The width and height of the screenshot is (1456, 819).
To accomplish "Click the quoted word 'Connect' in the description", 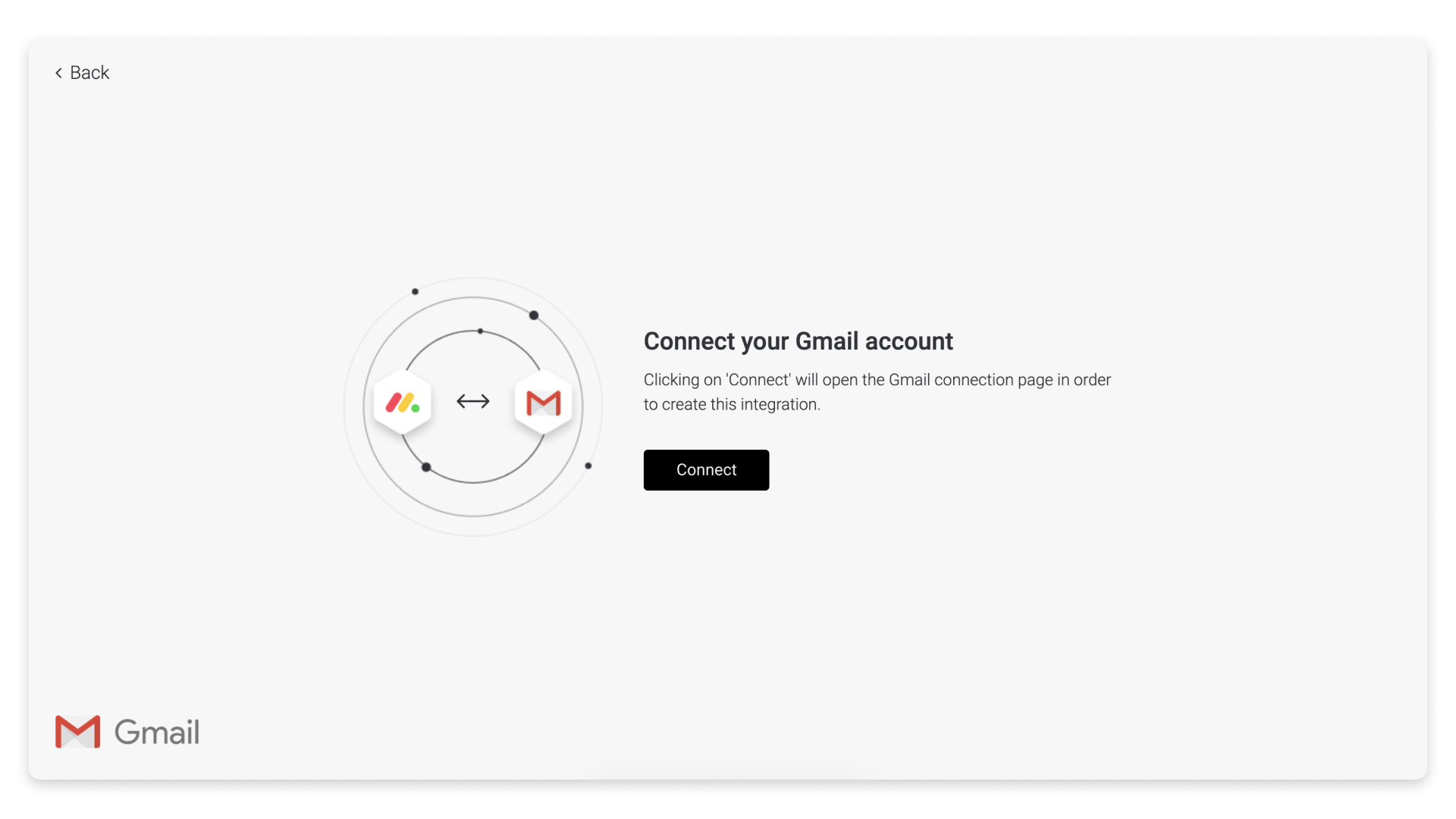I will pyautogui.click(x=758, y=380).
